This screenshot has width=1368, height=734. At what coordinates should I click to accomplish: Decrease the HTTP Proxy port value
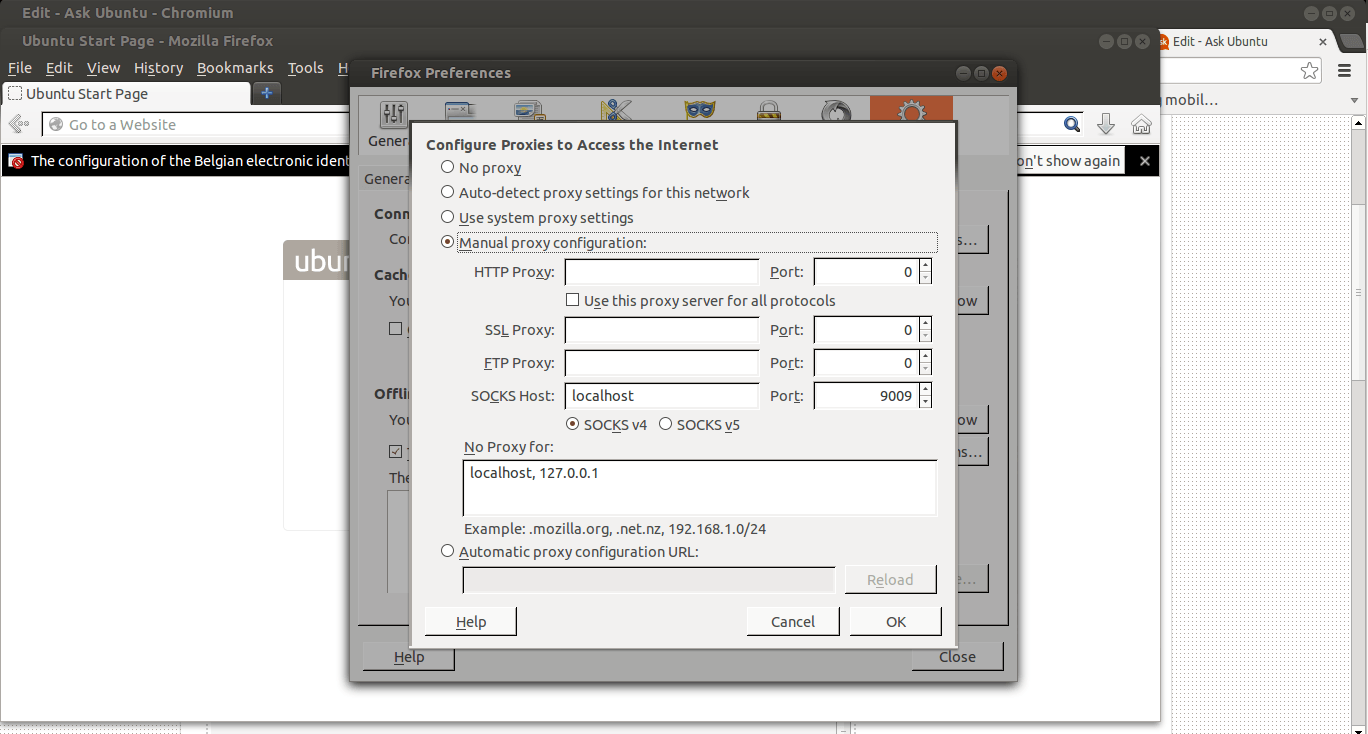tap(925, 278)
